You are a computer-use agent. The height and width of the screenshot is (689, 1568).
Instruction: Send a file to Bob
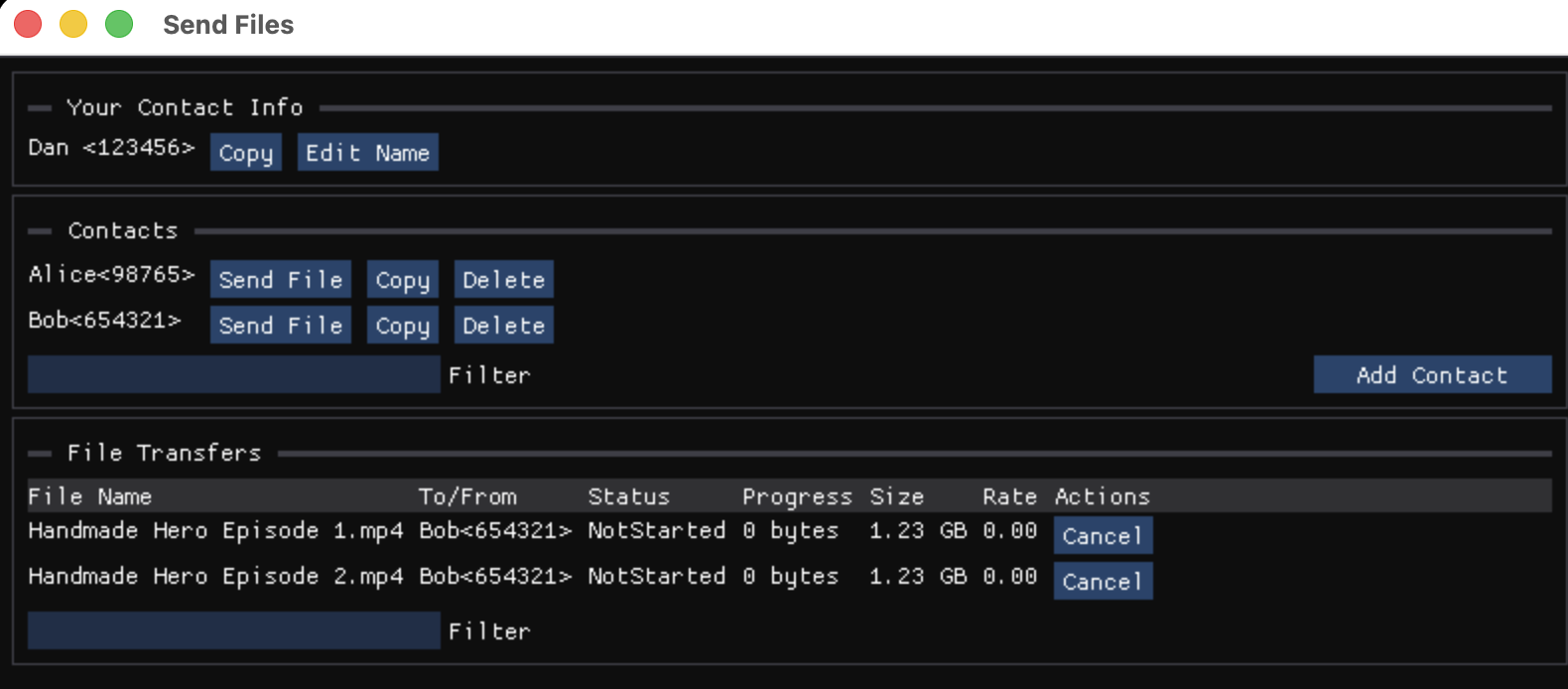tap(280, 326)
